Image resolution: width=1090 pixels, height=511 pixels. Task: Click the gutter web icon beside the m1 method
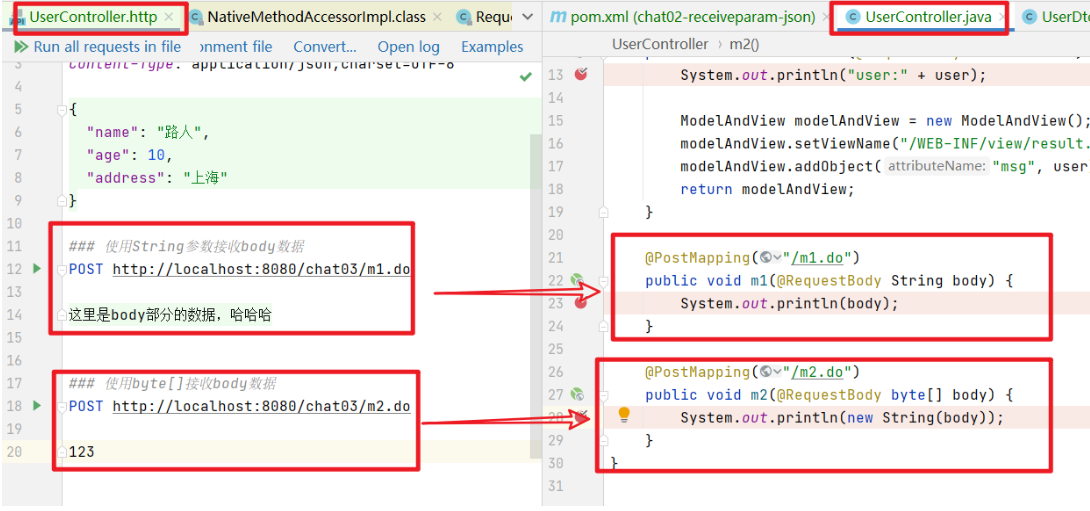point(577,281)
